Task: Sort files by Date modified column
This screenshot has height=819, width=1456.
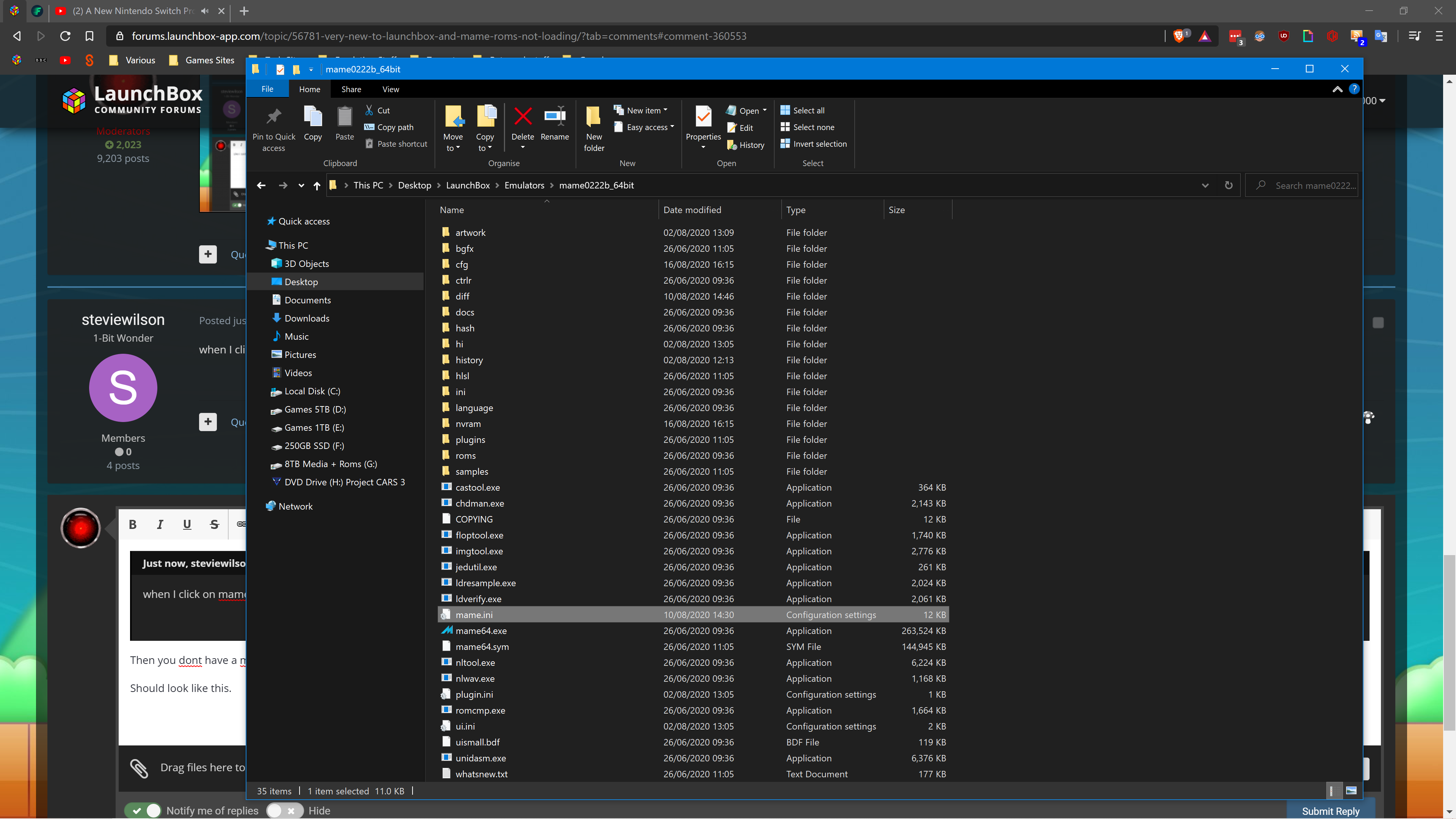Action: 692,210
